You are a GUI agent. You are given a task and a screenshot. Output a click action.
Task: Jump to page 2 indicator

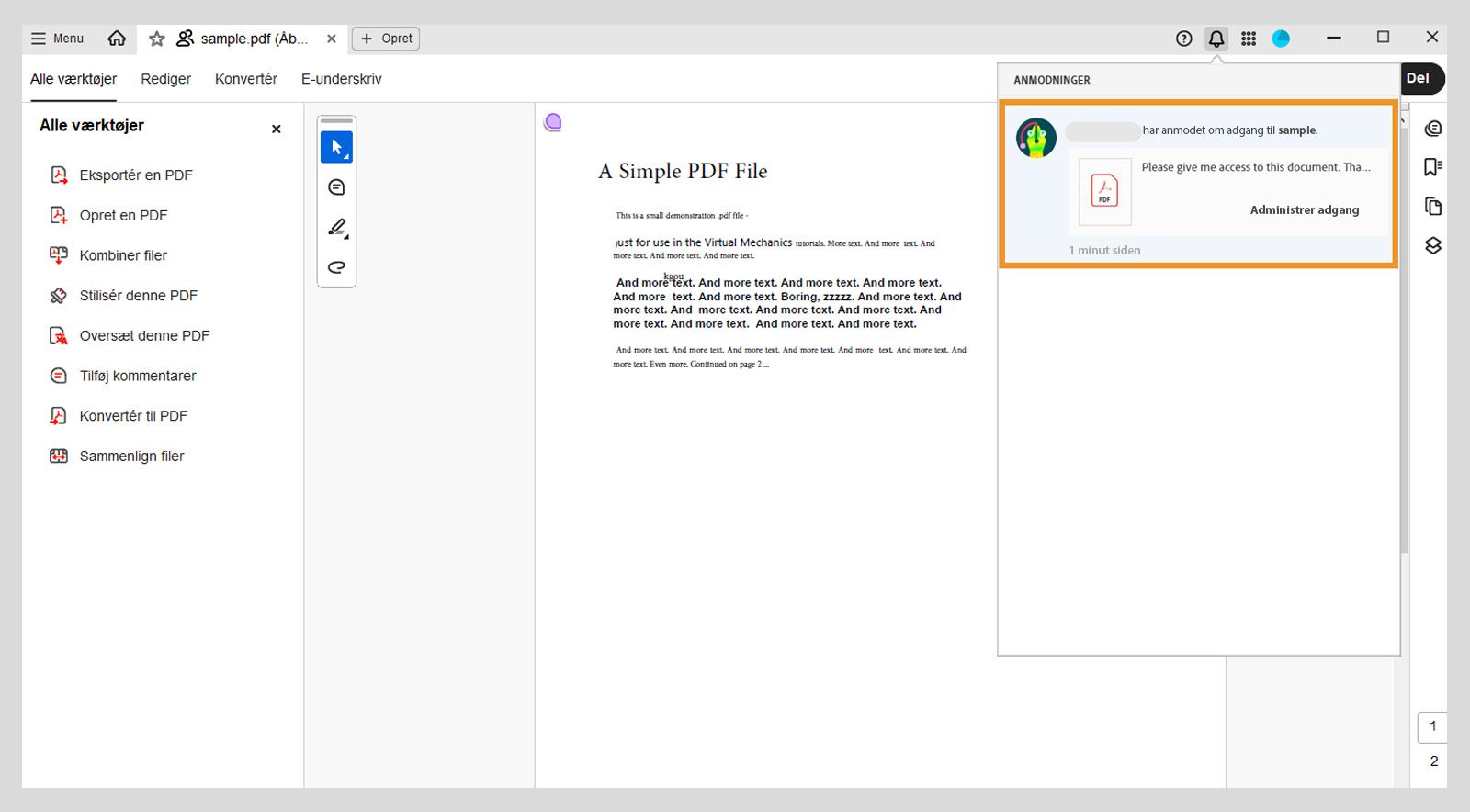click(1433, 761)
